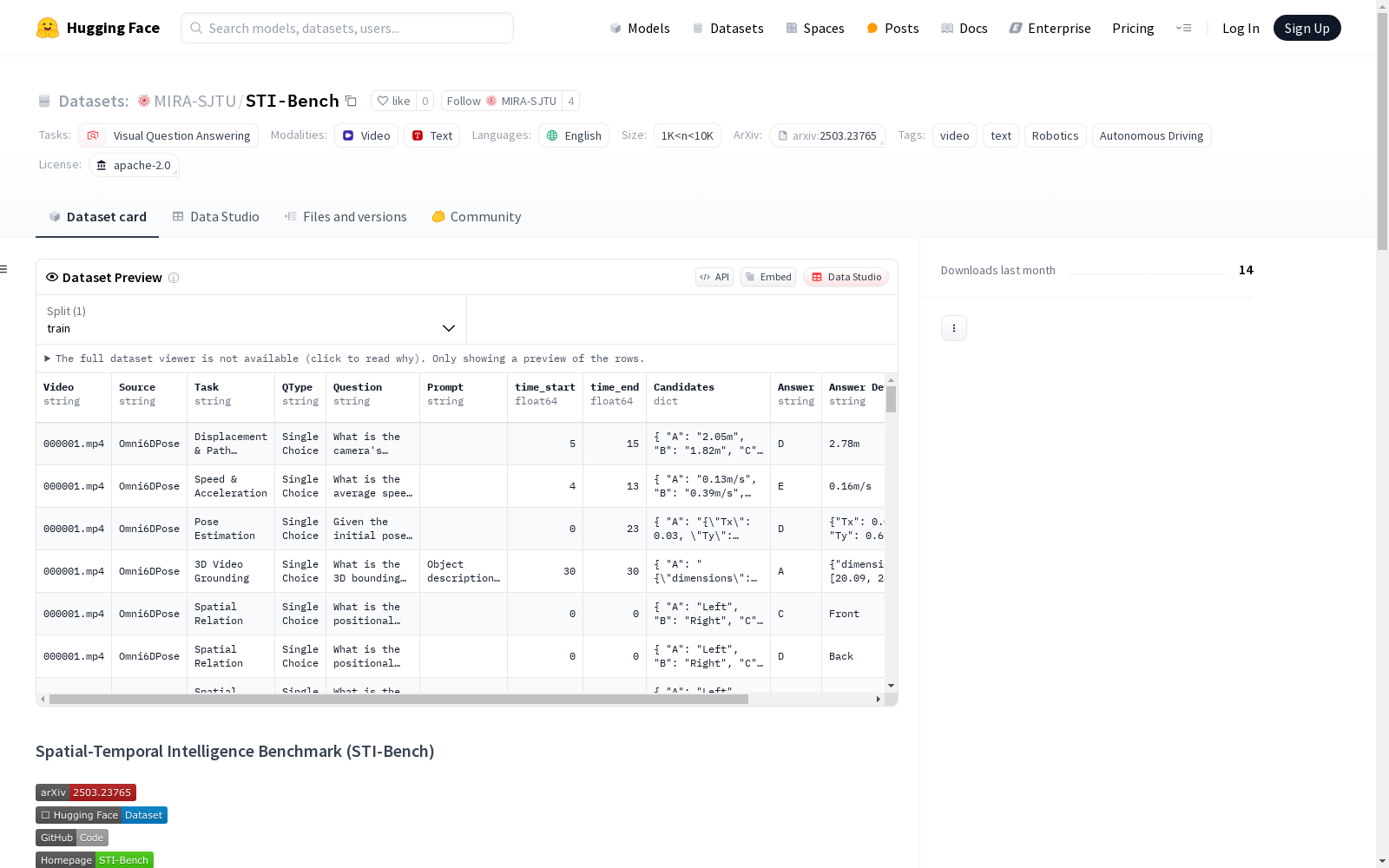Open Data Studio from the preview header
The height and width of the screenshot is (868, 1389).
tap(846, 277)
